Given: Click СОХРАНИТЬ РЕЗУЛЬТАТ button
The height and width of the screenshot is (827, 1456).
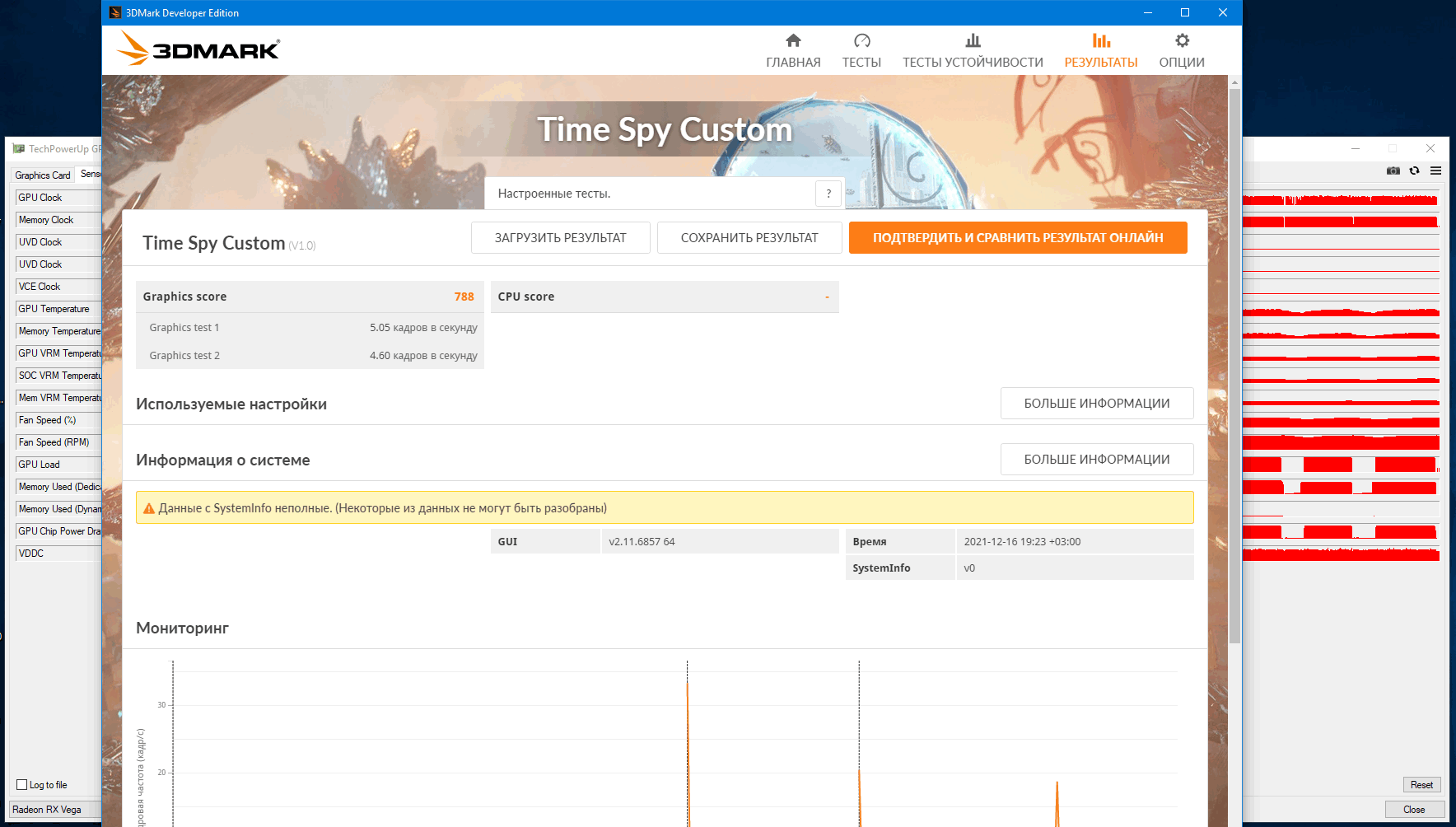Looking at the screenshot, I should coord(749,237).
